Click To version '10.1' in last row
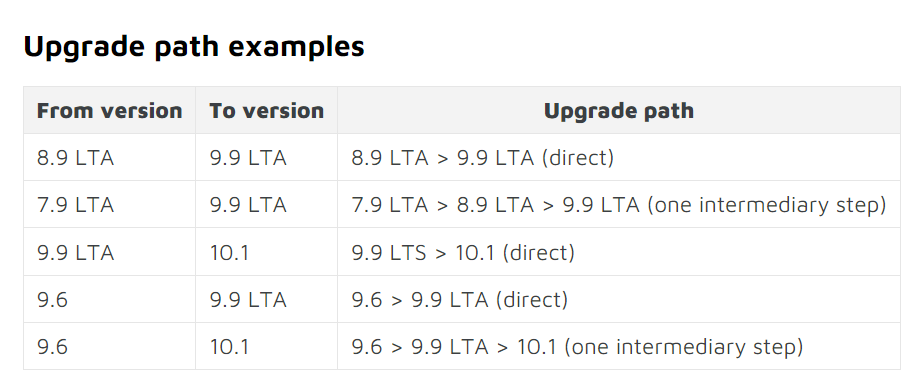This screenshot has width=905, height=388. pos(229,347)
